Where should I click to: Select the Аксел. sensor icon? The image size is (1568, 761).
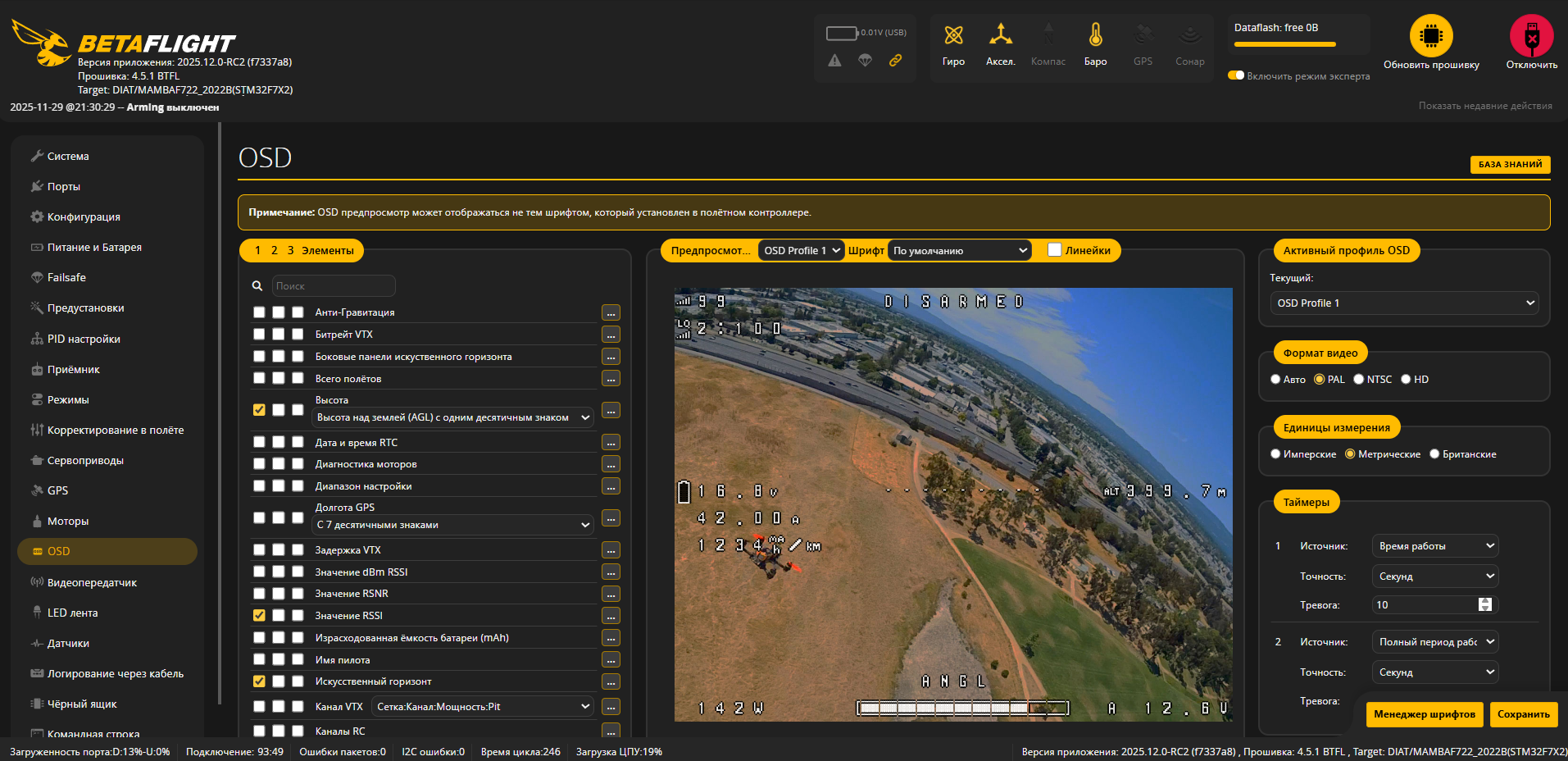(x=1000, y=41)
